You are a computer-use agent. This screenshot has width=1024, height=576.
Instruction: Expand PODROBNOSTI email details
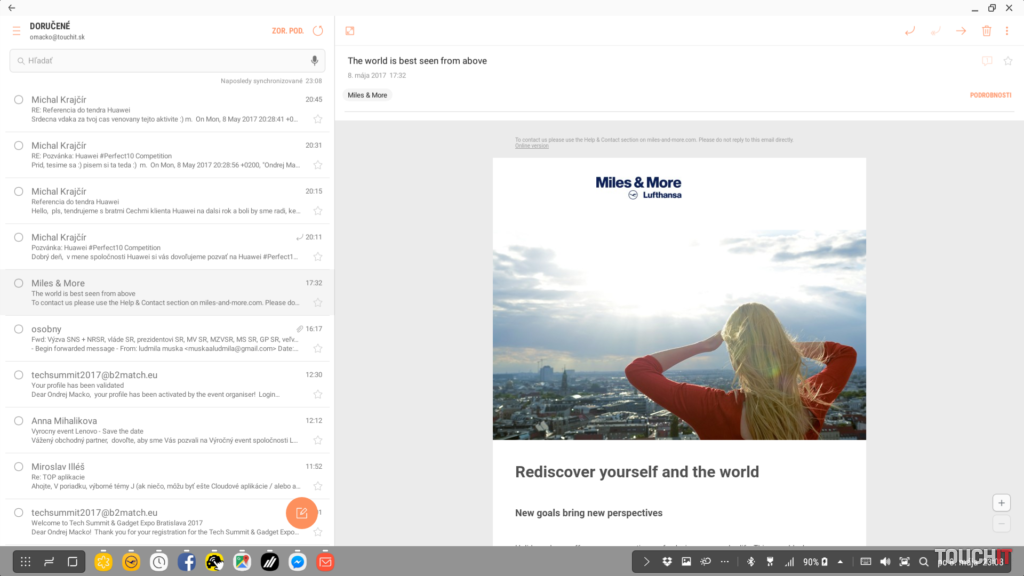[x=990, y=95]
